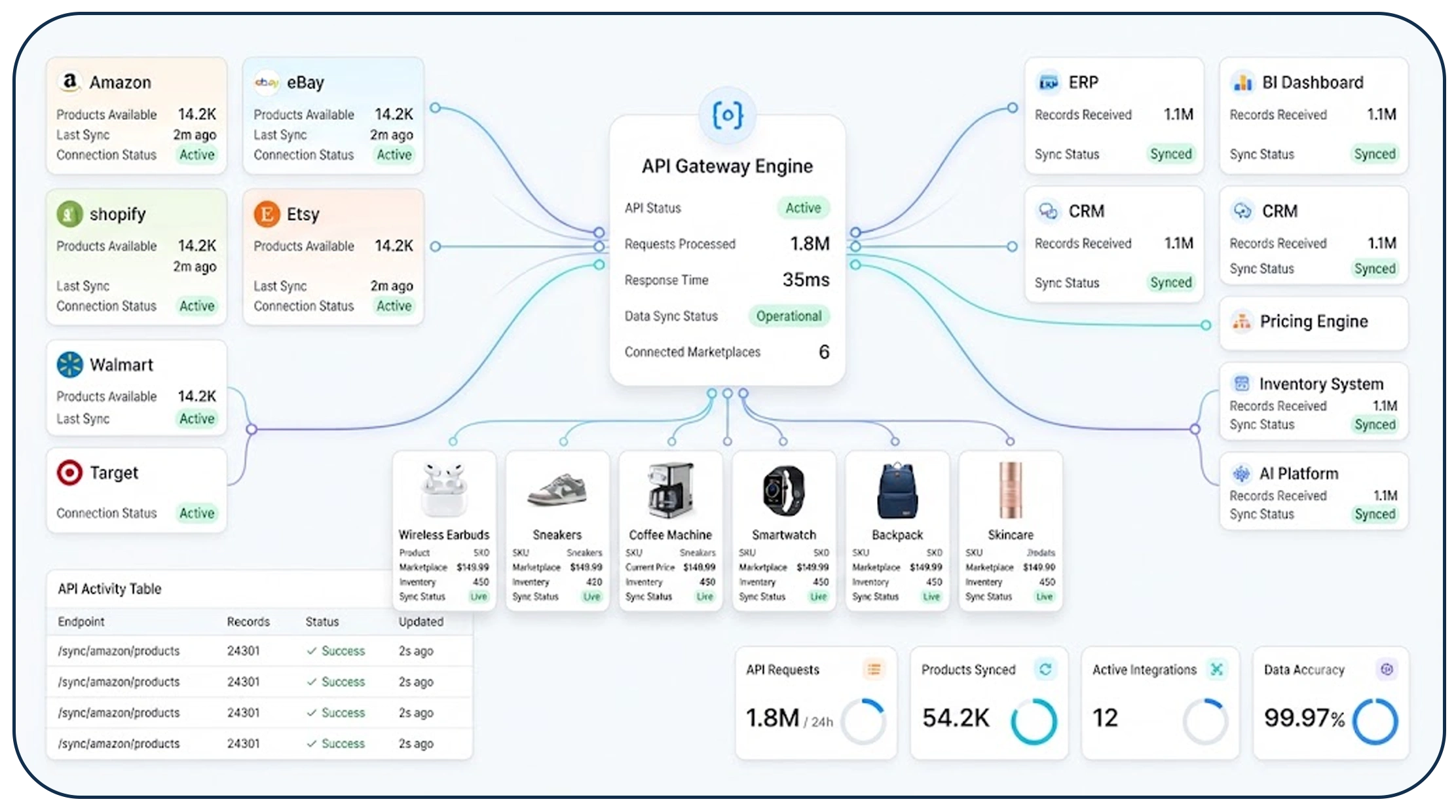The width and height of the screenshot is (1456, 812).
Task: Click the BI Dashboard chart icon
Action: (x=1242, y=83)
